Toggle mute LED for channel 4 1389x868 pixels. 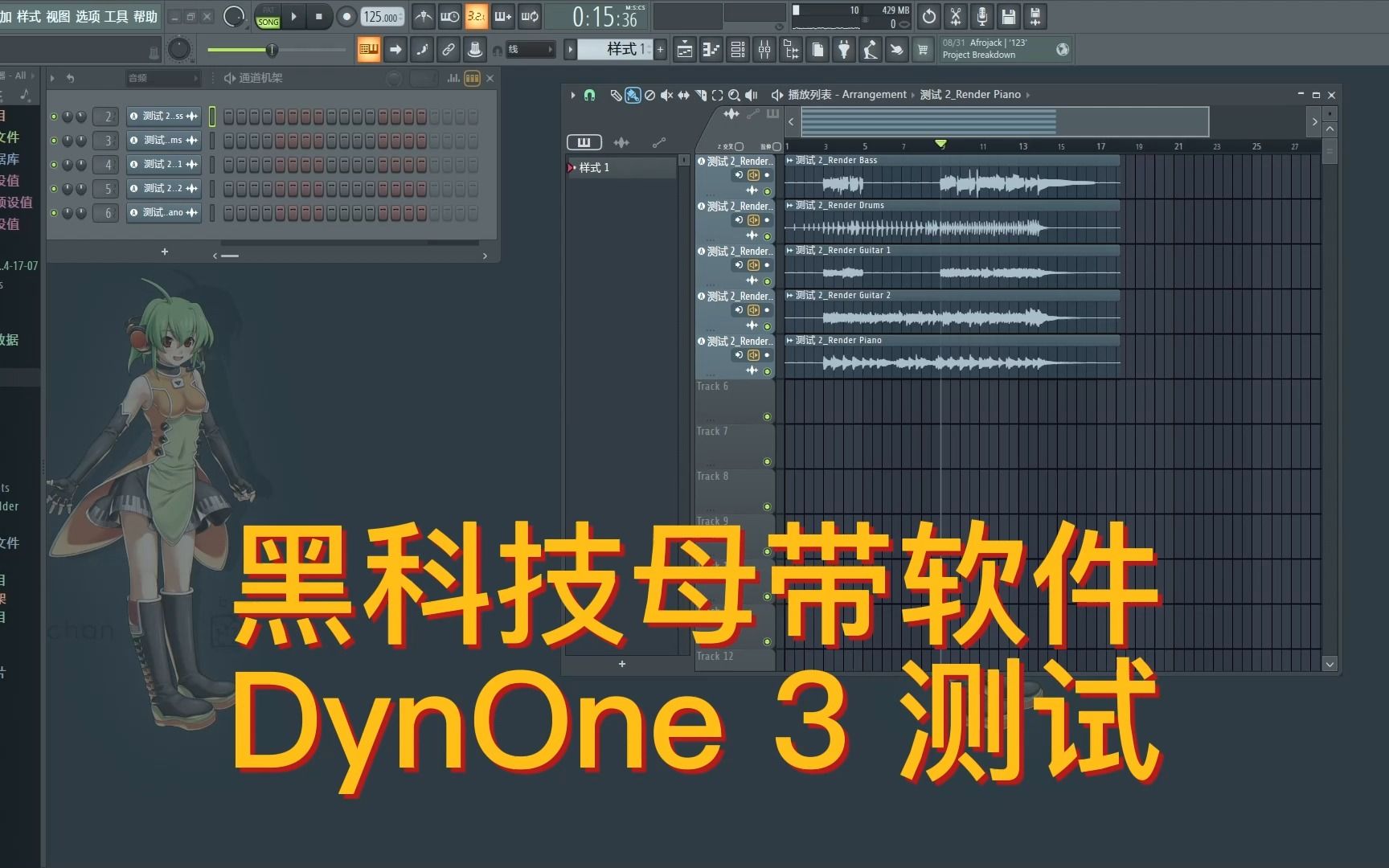tap(54, 165)
